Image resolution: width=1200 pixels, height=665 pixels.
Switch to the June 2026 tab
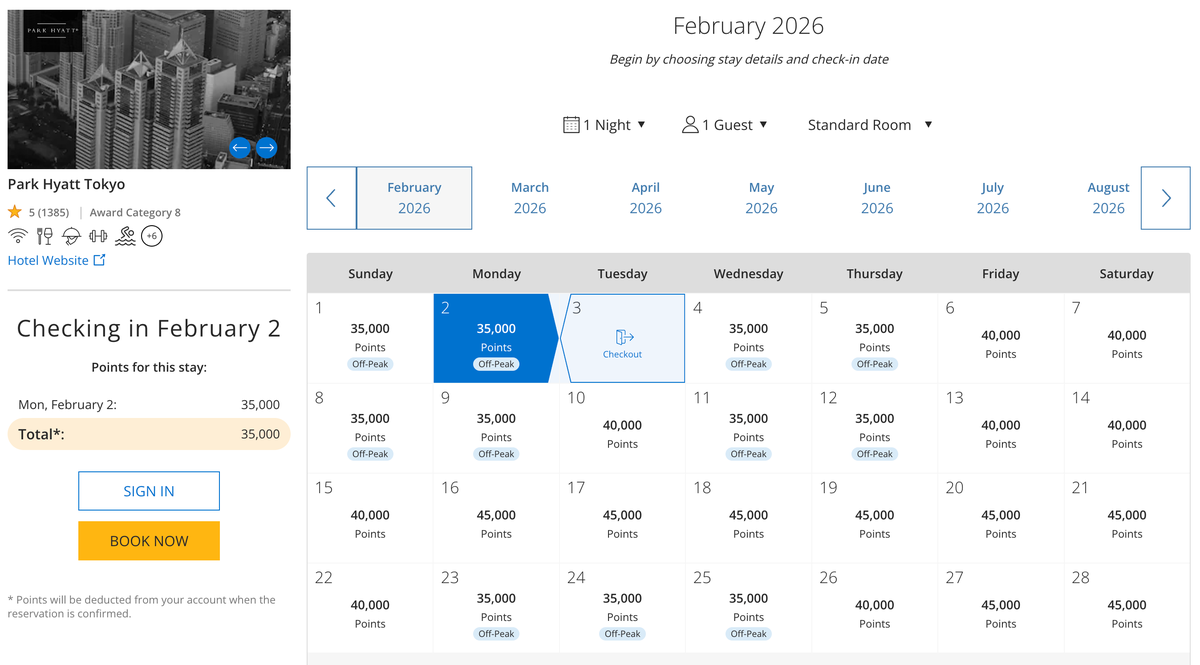(x=877, y=198)
